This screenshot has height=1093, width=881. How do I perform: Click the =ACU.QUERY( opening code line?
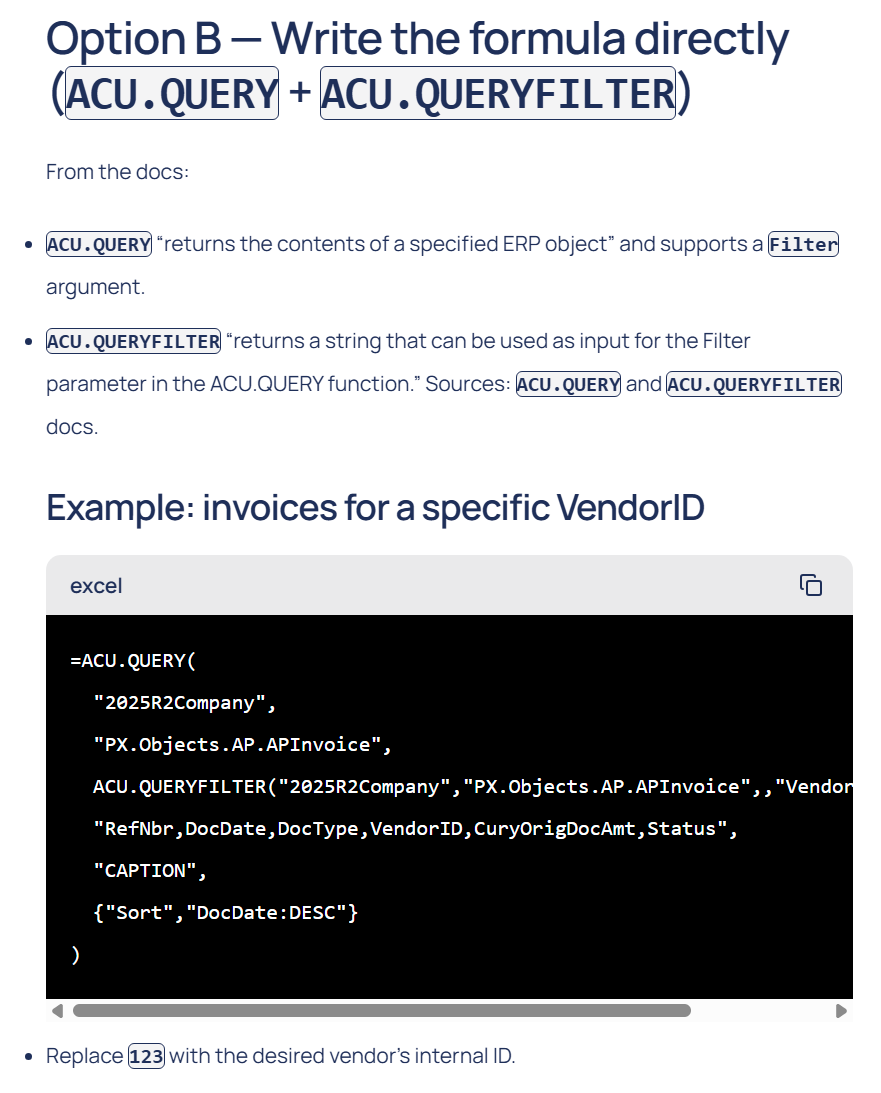128,660
